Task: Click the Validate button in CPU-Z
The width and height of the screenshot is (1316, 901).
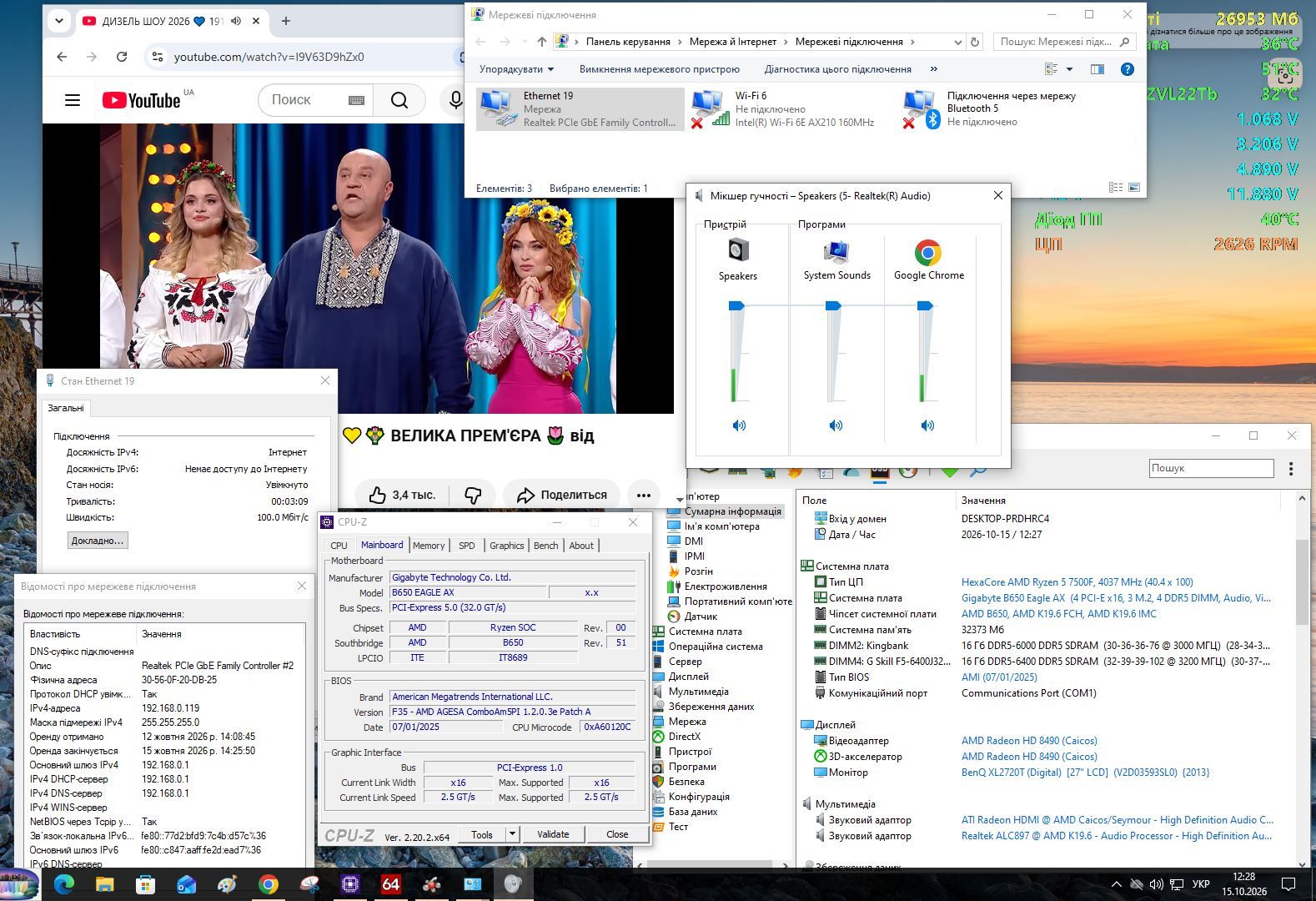Action: pos(553,834)
